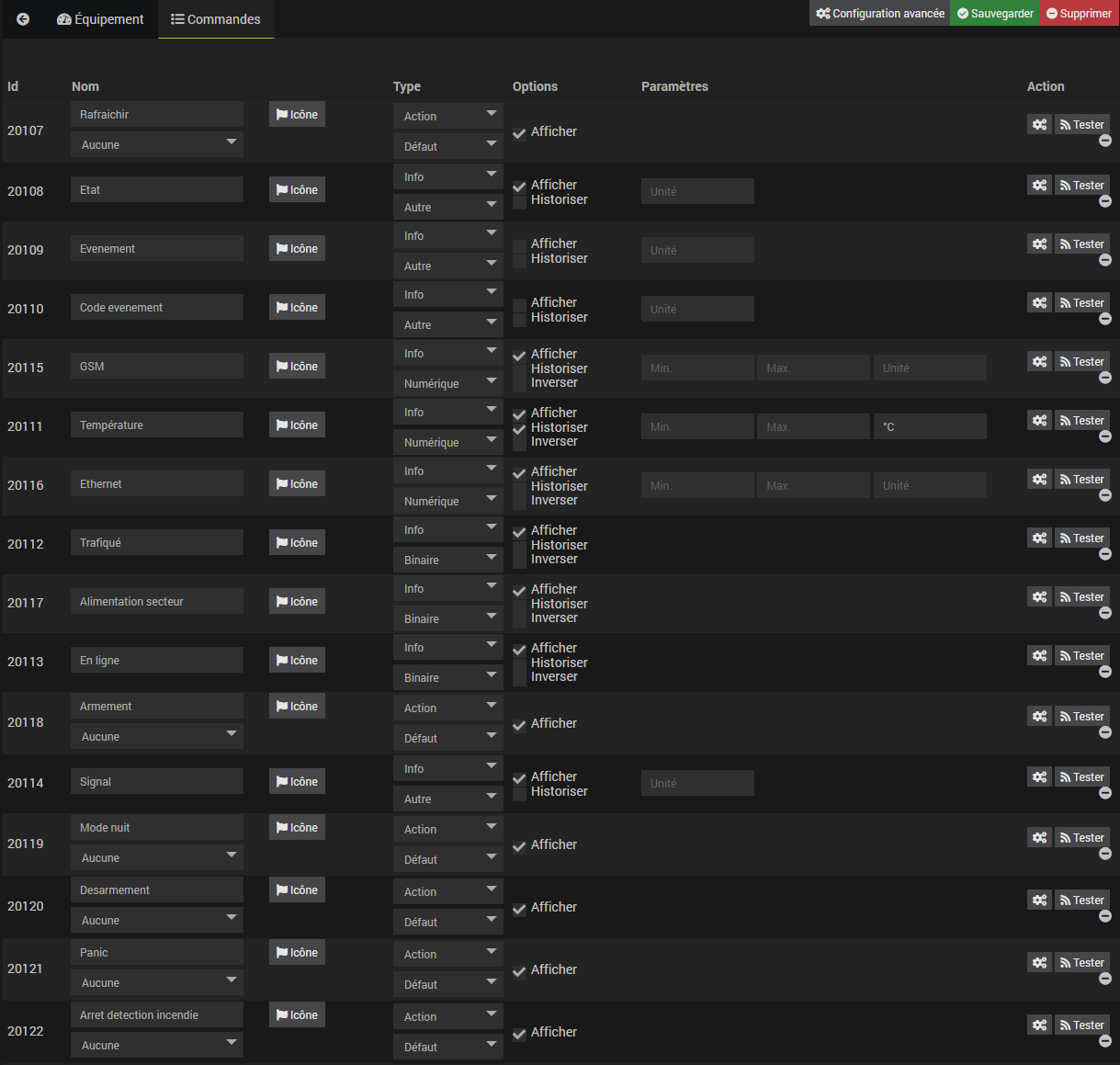Open Info type dropdown for Température
Viewport: 1120px width, 1065px height.
coord(448,412)
